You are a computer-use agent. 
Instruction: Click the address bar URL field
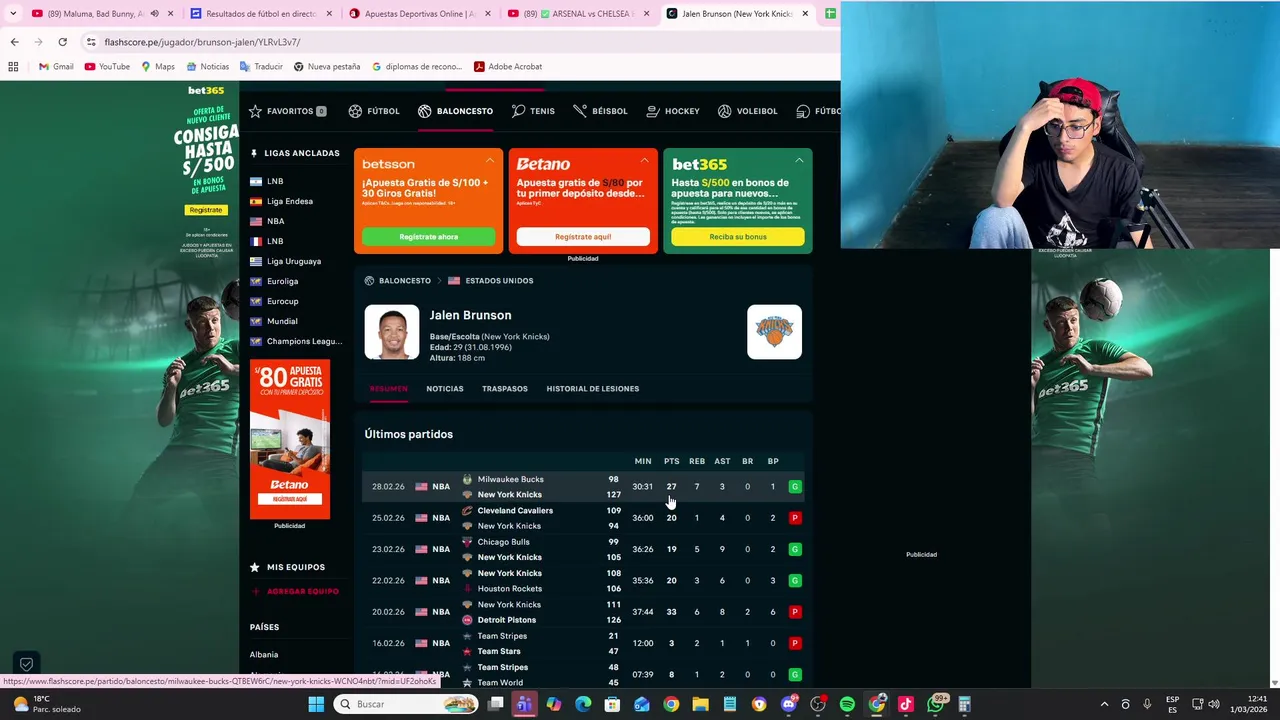[460, 42]
